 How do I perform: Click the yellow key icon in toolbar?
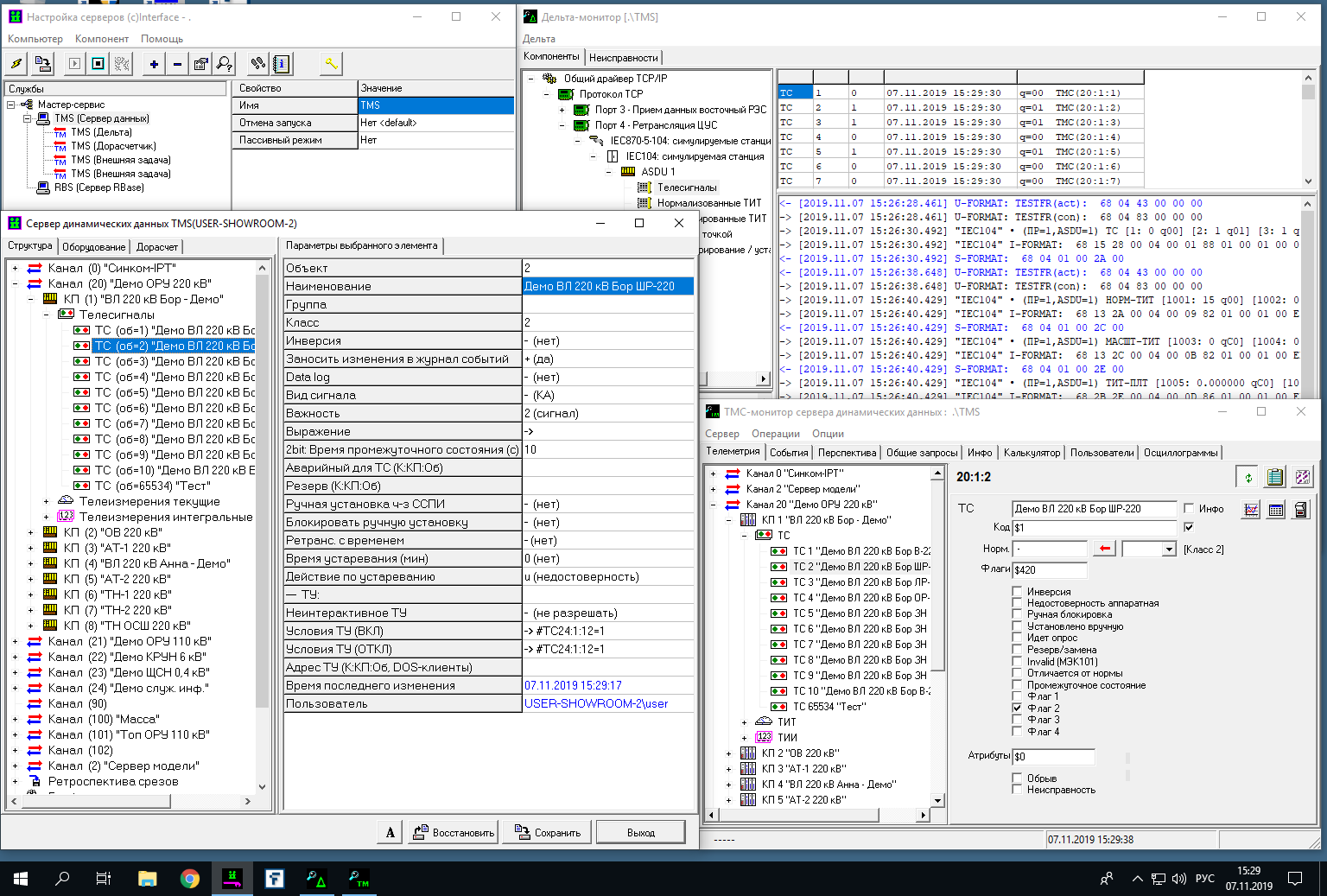[x=331, y=64]
